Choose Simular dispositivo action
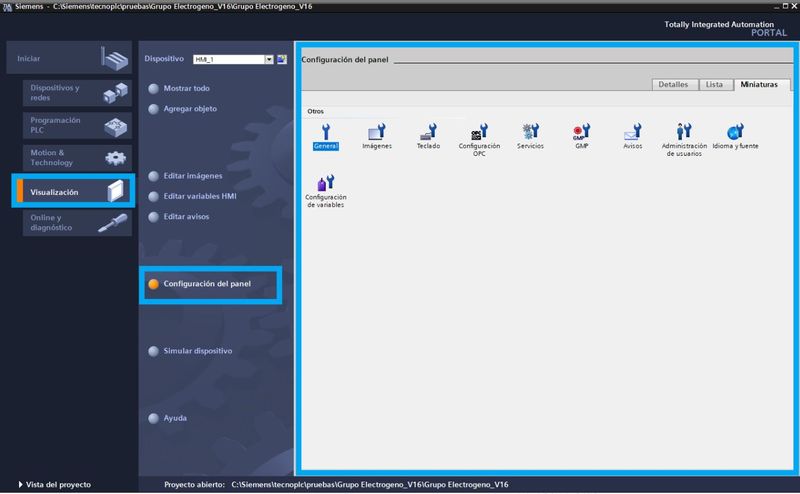 click(190, 351)
